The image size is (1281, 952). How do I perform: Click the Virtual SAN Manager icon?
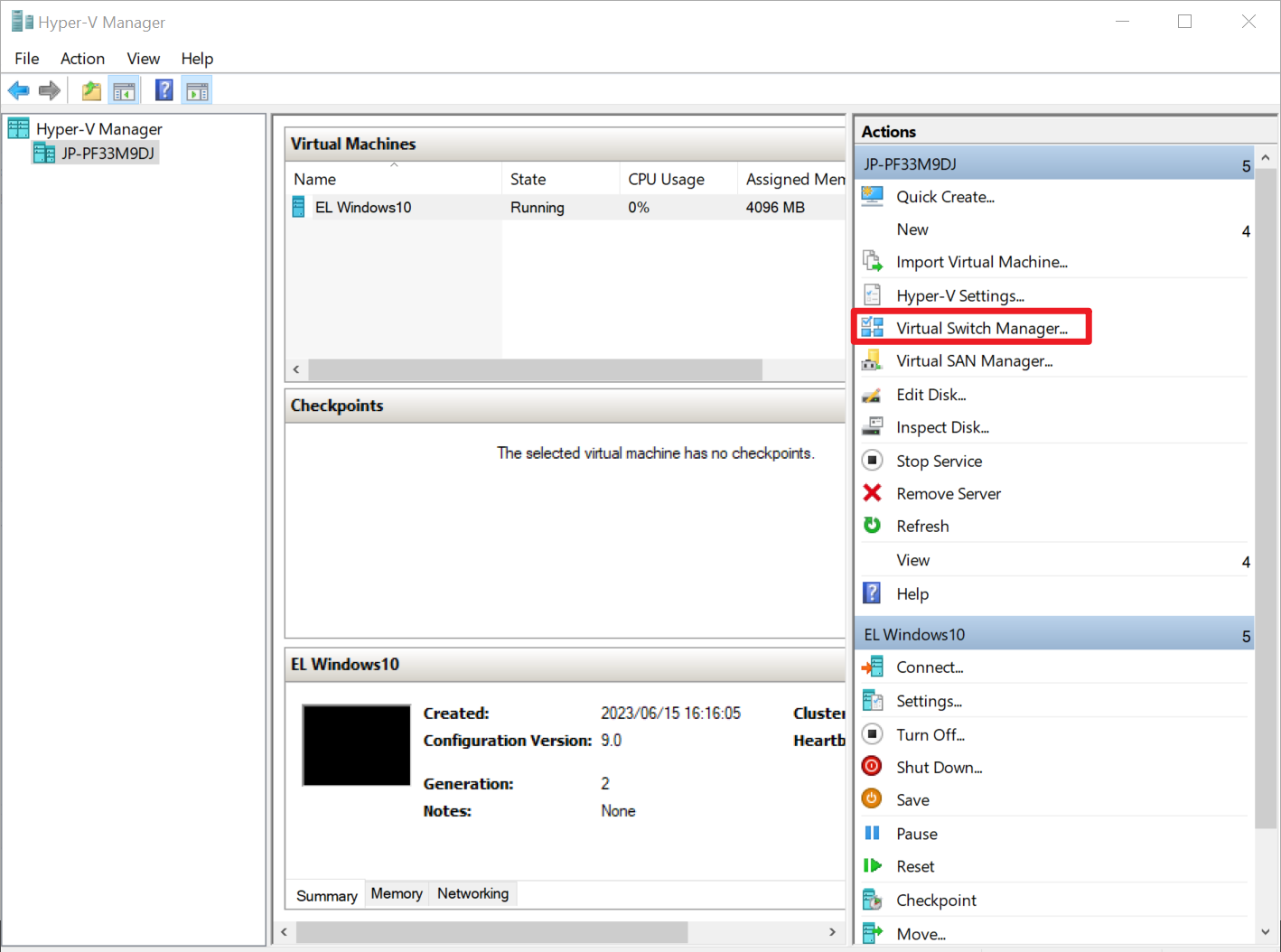872,360
